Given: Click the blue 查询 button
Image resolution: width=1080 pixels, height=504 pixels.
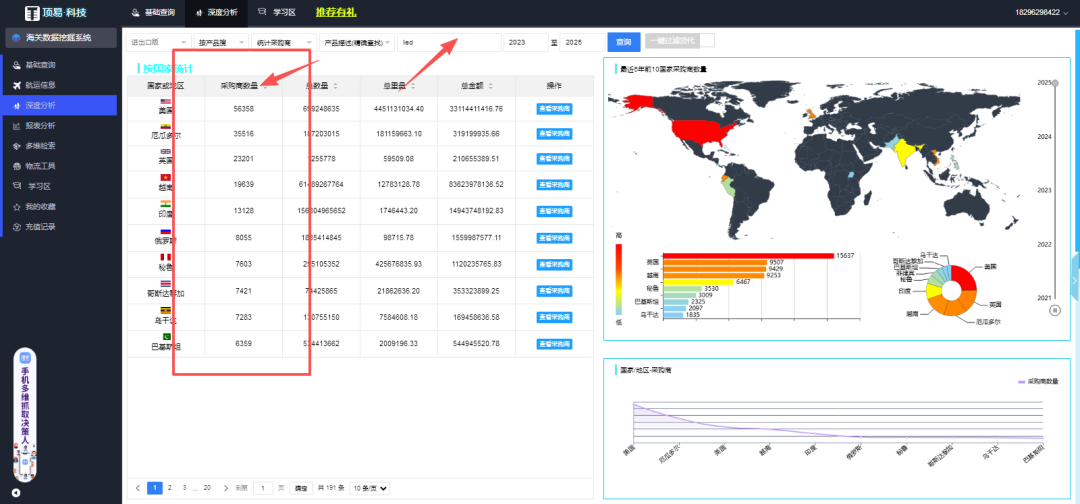Looking at the screenshot, I should click(624, 42).
